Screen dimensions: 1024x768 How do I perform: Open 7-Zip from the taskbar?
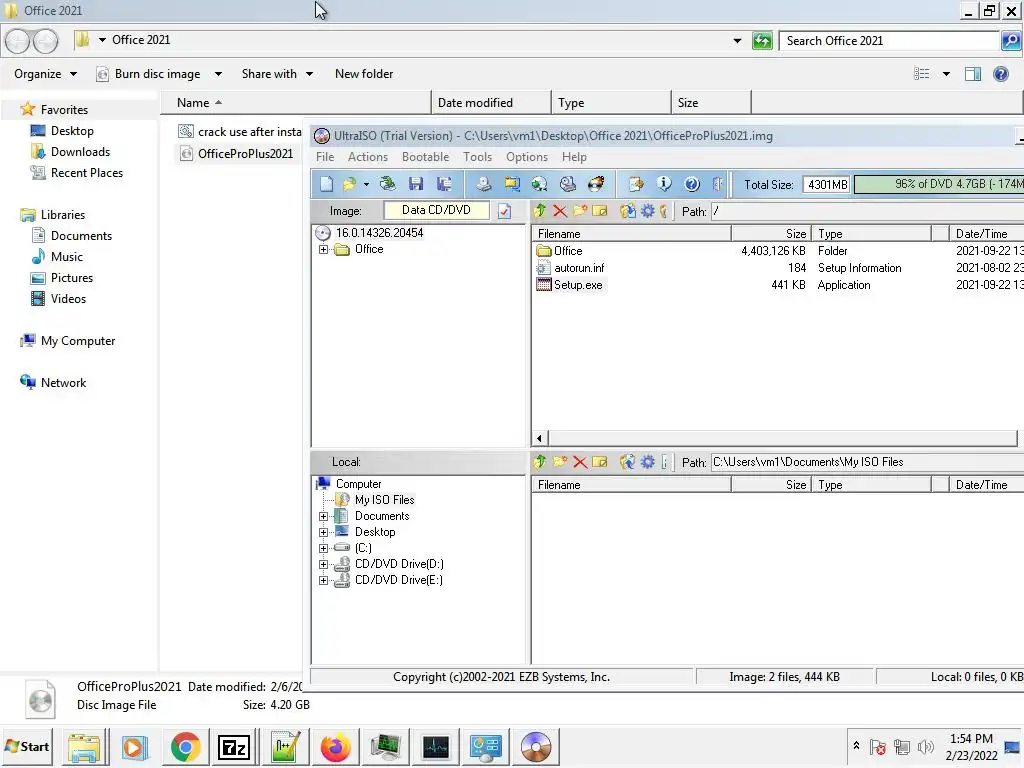(x=235, y=746)
